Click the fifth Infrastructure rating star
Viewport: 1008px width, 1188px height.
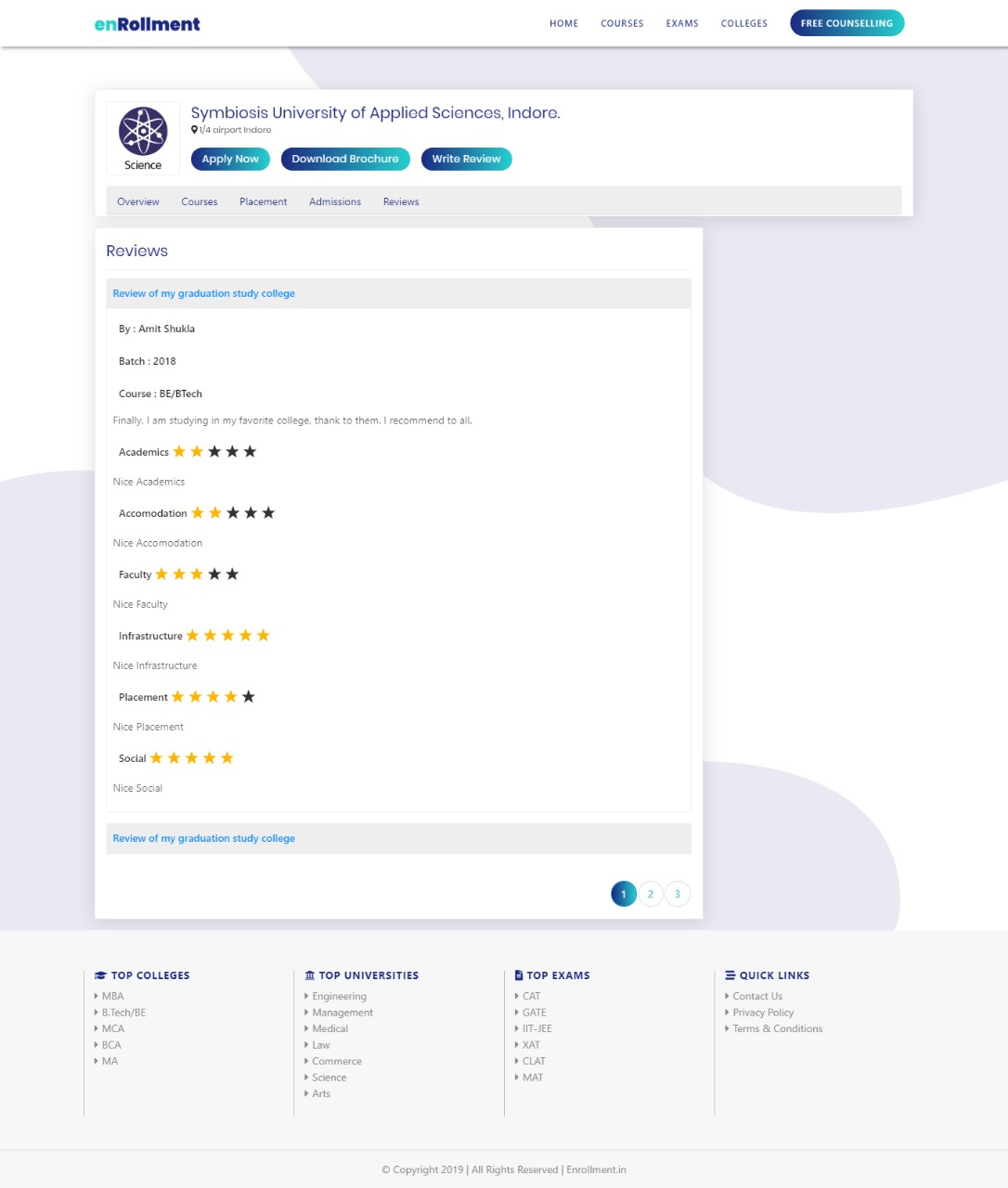[x=264, y=635]
